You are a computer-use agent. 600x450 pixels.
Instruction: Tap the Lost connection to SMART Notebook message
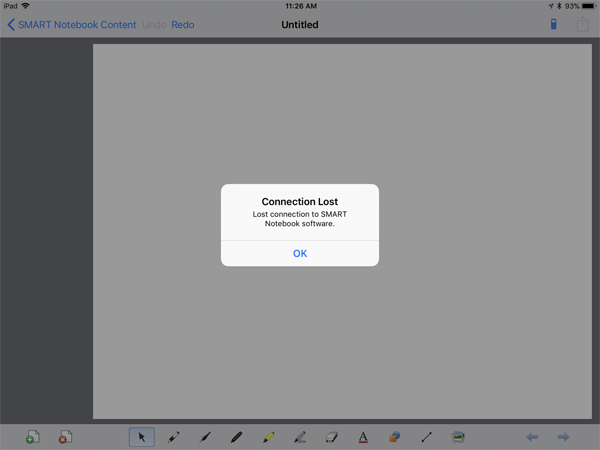coord(300,219)
